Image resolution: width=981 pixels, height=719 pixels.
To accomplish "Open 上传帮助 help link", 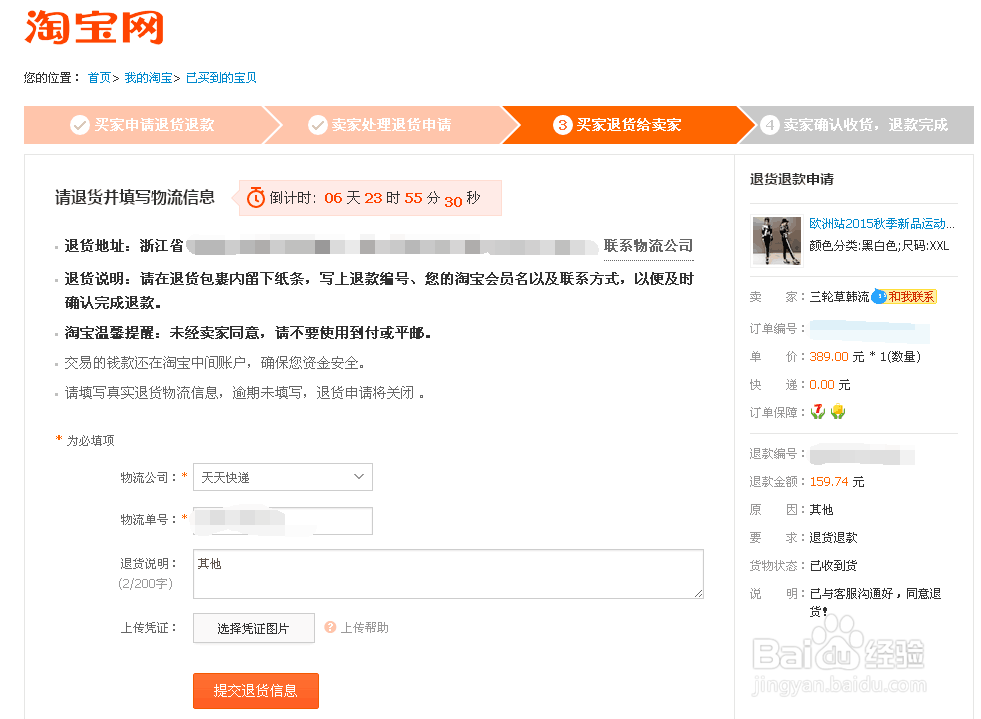I will tap(364, 628).
